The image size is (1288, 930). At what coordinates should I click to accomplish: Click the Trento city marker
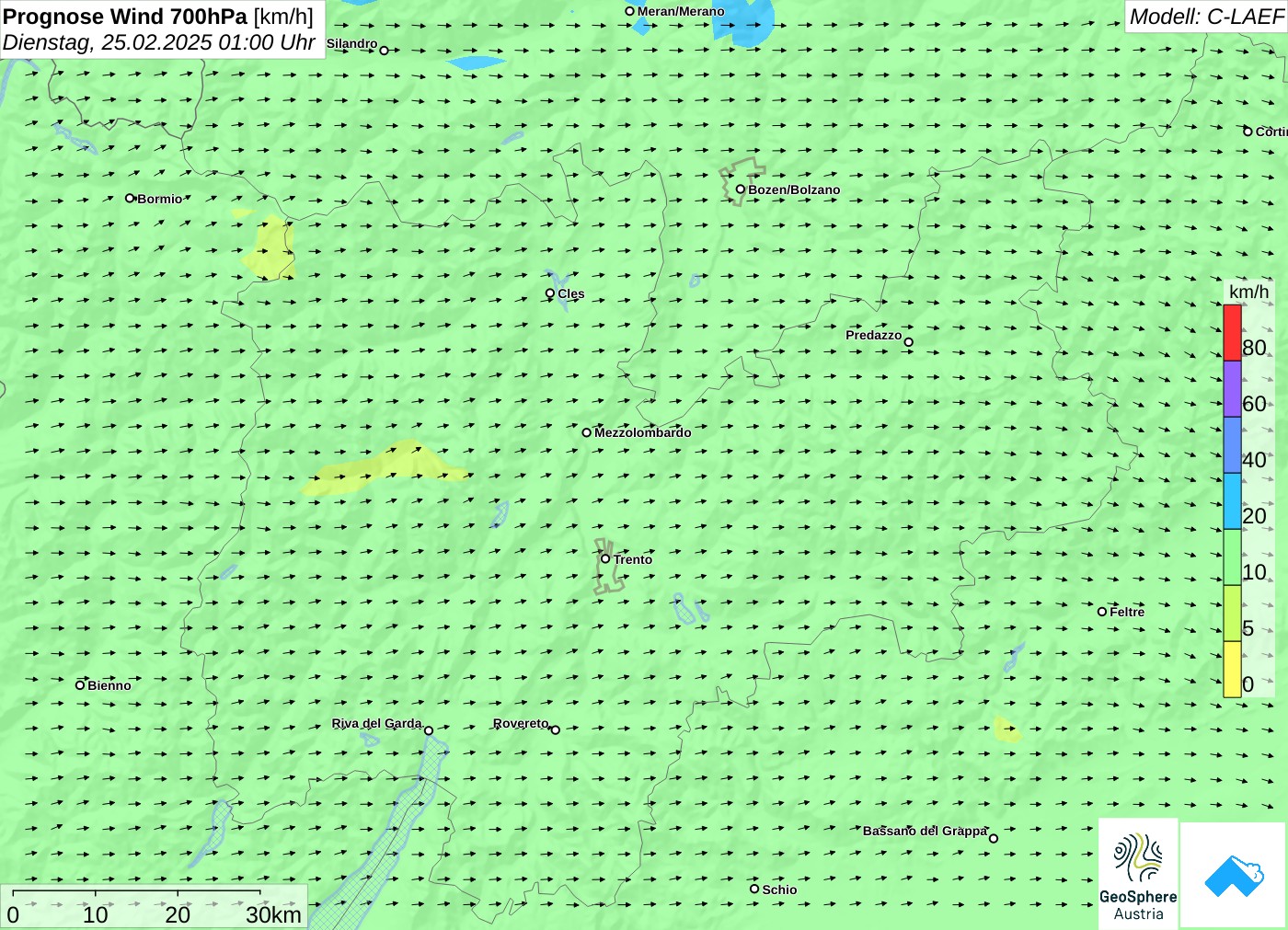click(605, 558)
